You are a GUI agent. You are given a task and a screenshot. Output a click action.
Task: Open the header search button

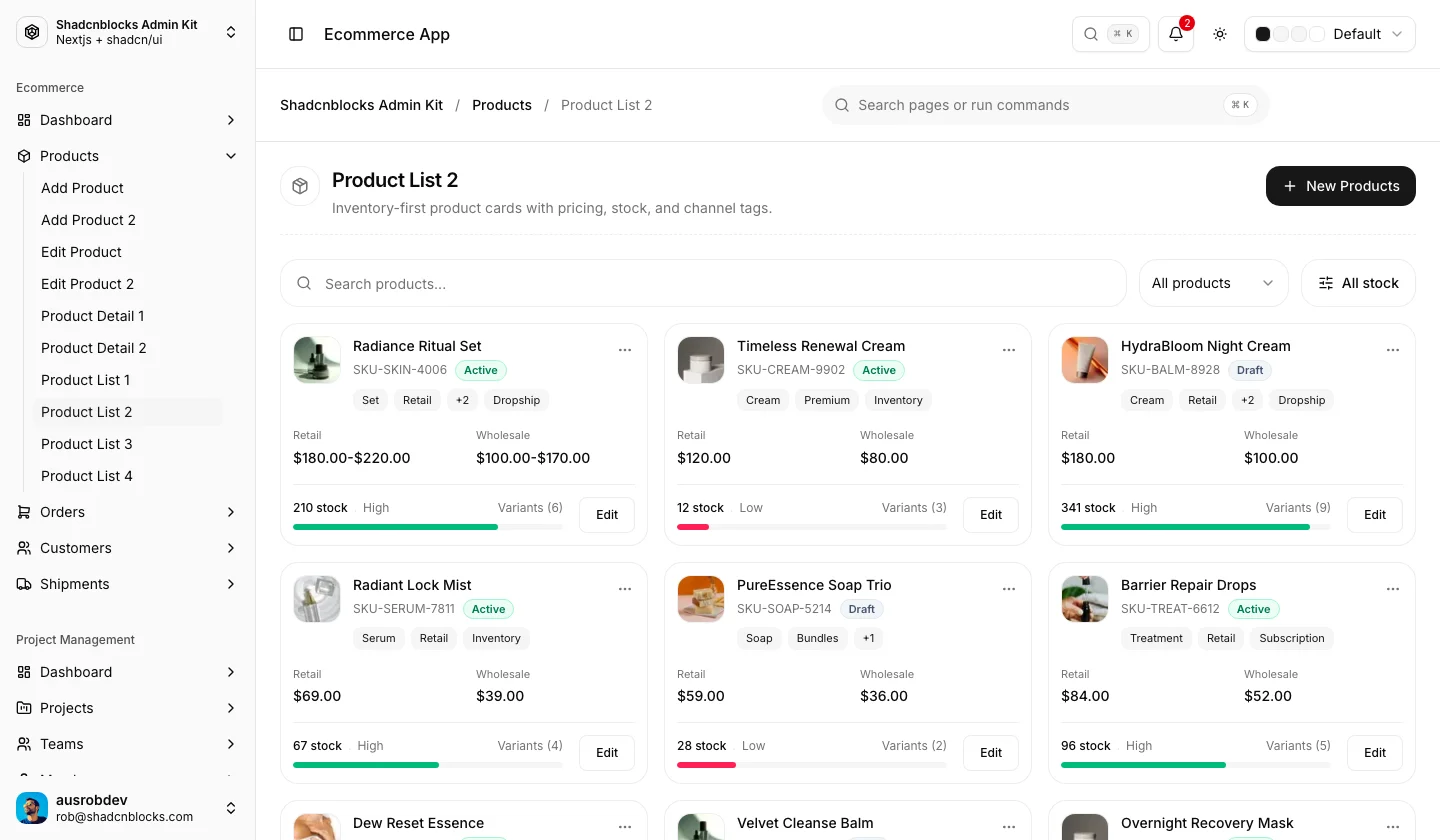point(1110,34)
